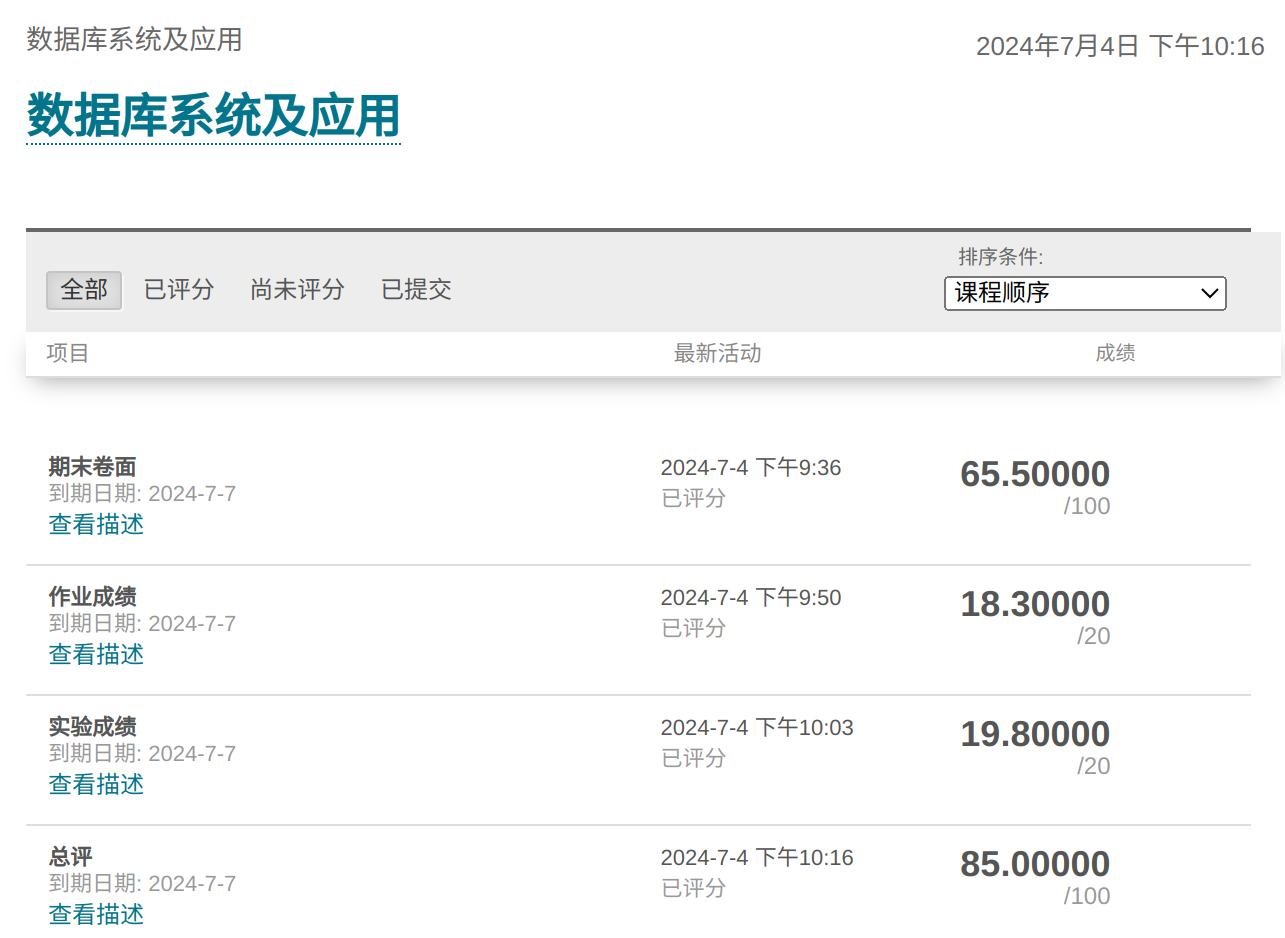1285x938 pixels.
Task: Open the 实验成绩 grade item
Action: coord(92,727)
